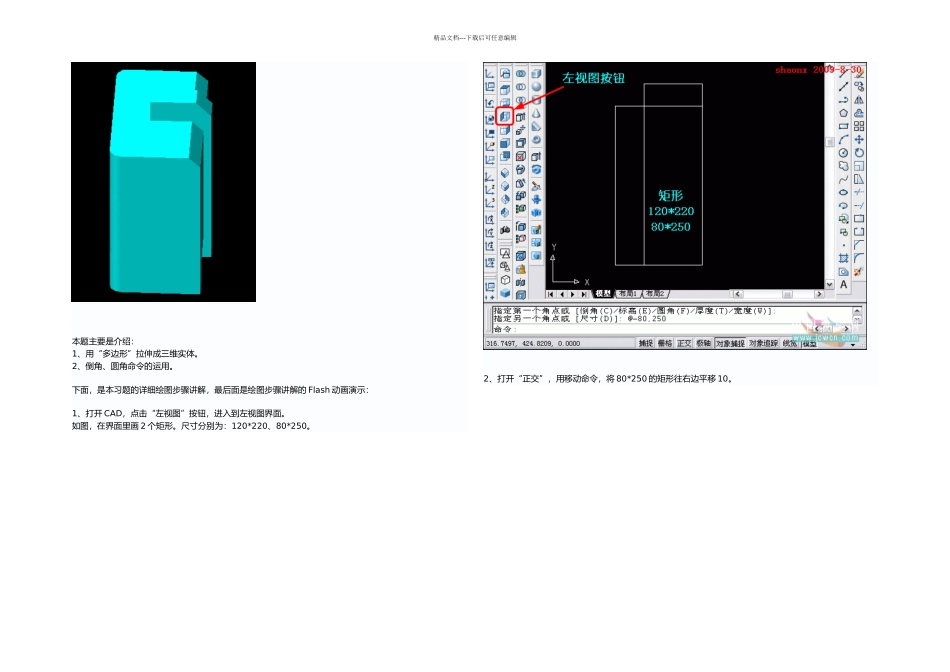Screen dimensions: 950x672
Task: Jump to first layout tab arrow
Action: coord(551,294)
